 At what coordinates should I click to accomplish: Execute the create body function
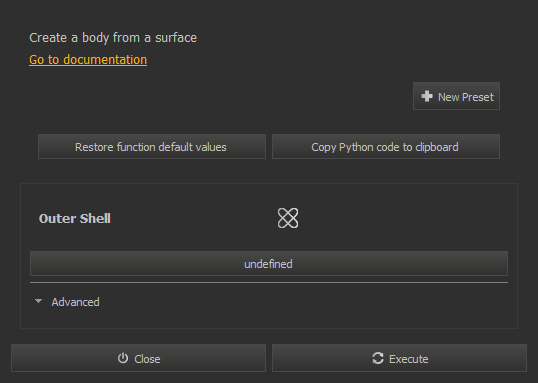[x=399, y=358]
